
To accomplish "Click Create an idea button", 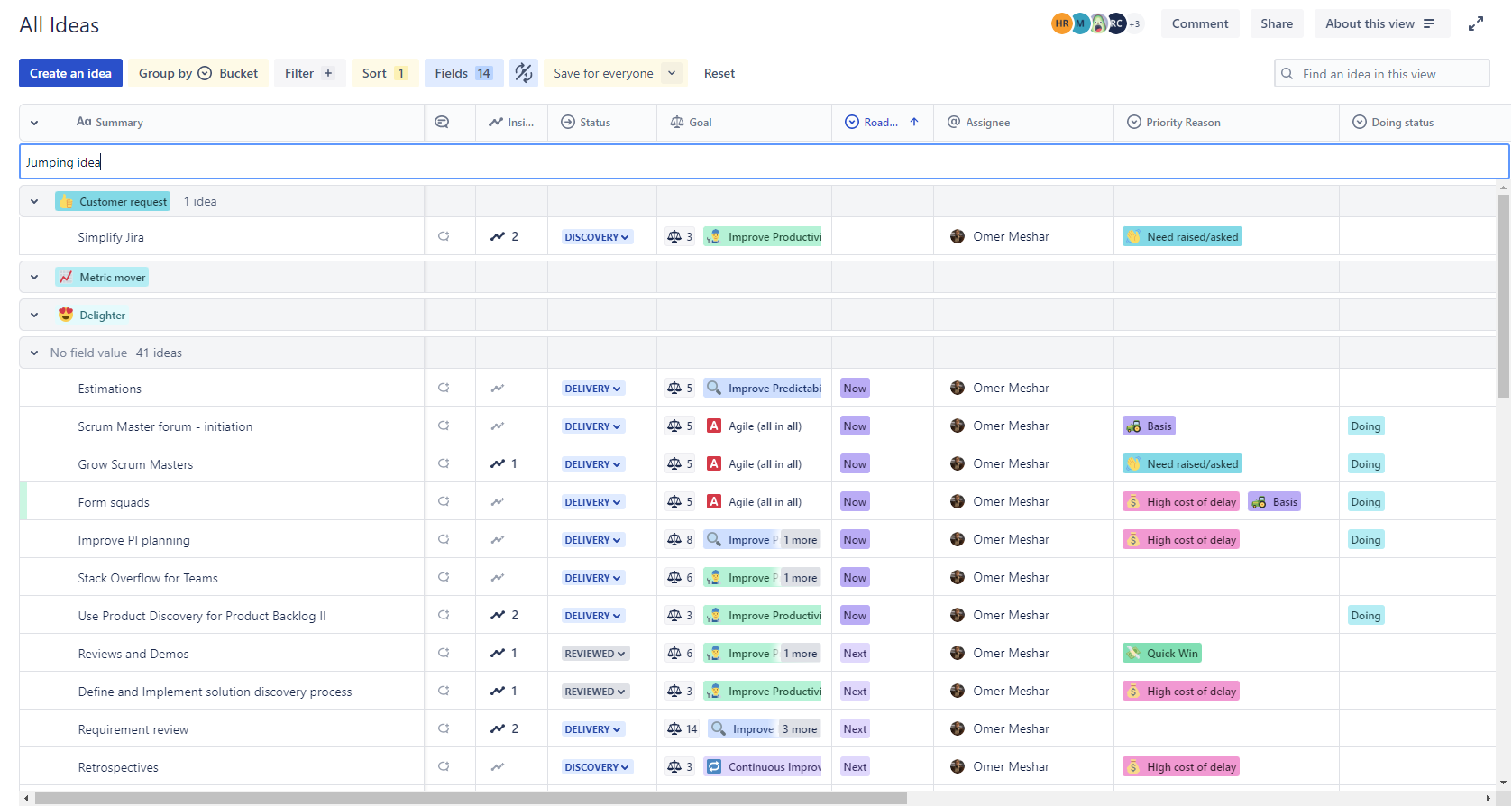I will (70, 73).
